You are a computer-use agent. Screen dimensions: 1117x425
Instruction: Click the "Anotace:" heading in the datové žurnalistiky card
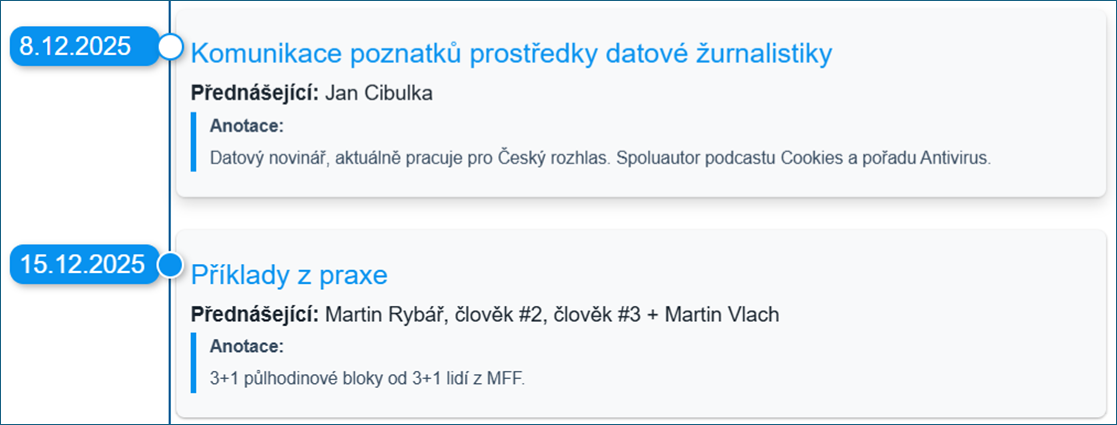[x=247, y=126]
